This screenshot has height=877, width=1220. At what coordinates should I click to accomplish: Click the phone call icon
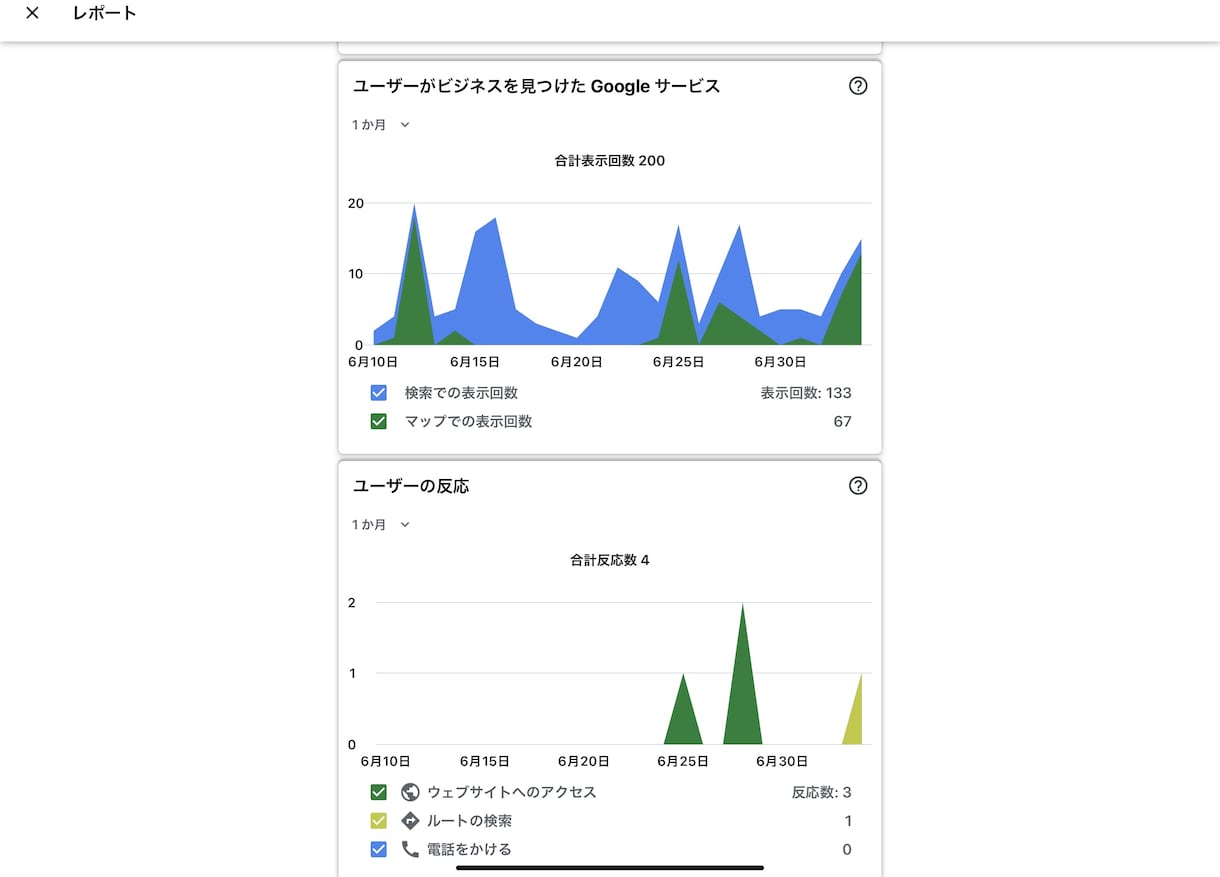[410, 849]
